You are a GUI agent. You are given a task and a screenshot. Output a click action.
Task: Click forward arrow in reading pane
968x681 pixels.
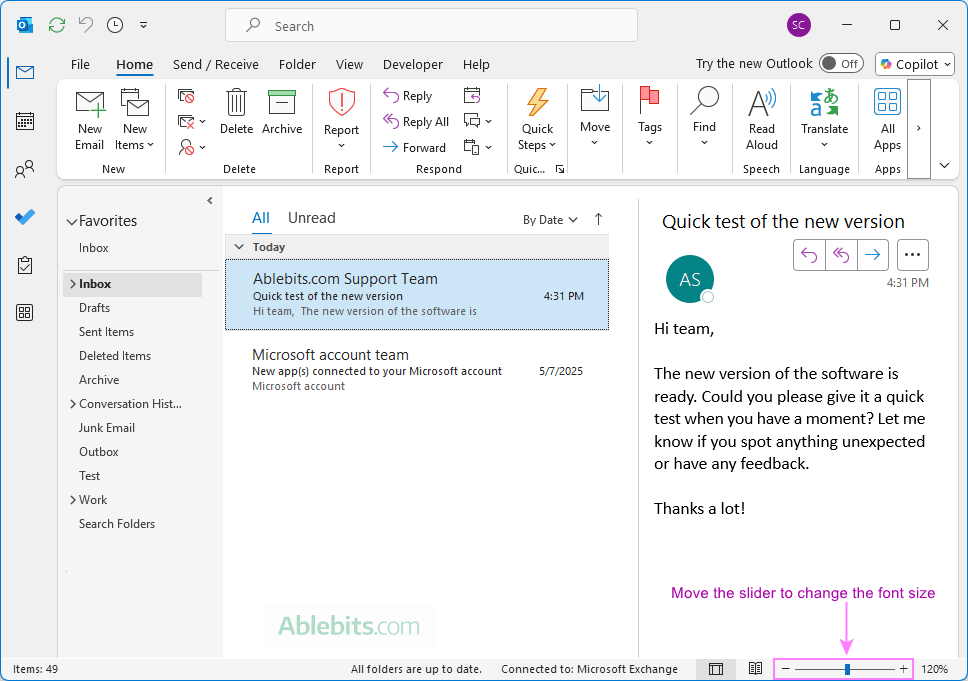tap(873, 255)
